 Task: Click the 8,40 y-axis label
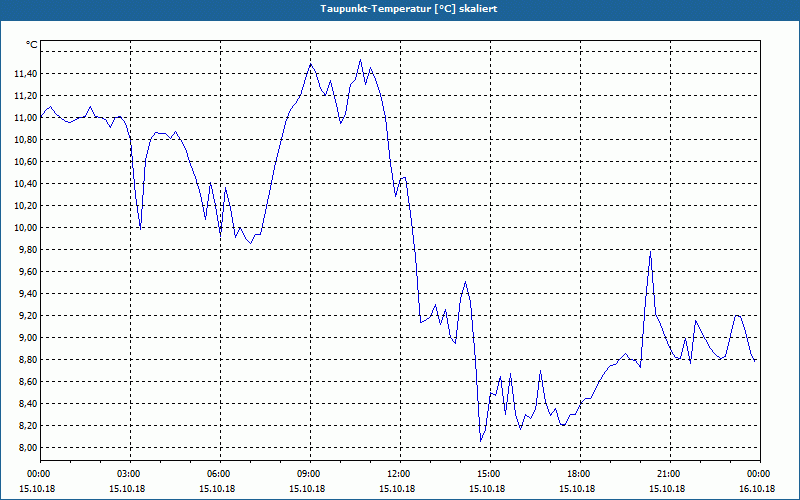28,404
